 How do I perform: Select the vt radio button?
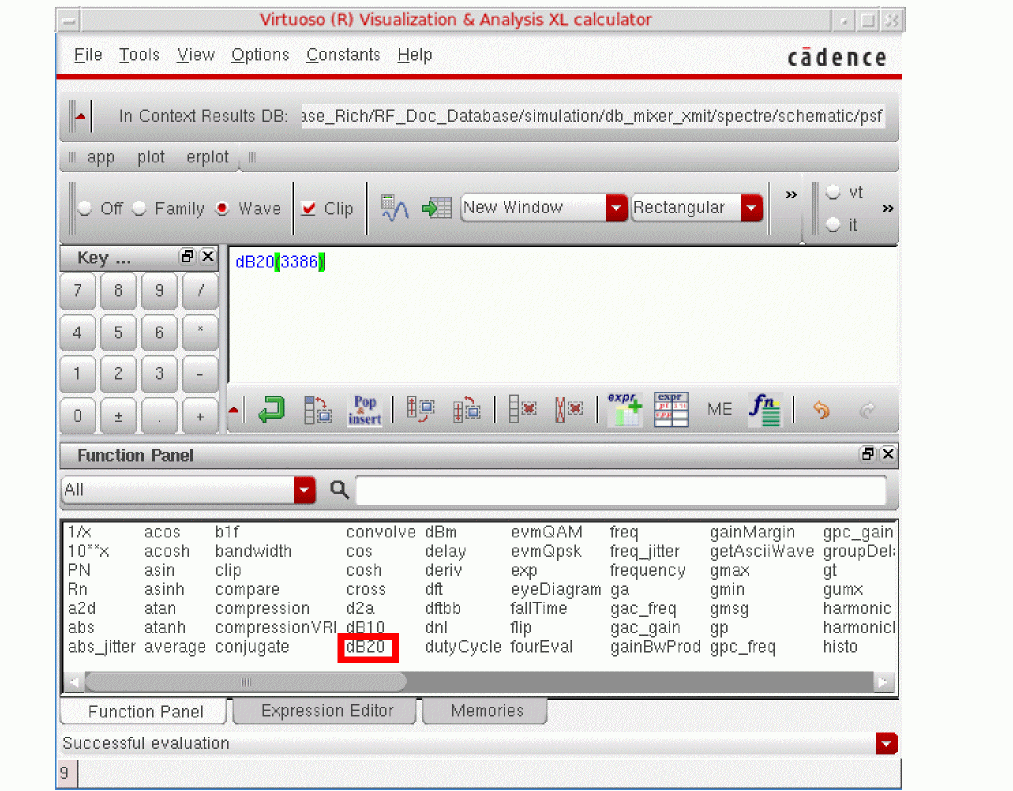pos(833,192)
